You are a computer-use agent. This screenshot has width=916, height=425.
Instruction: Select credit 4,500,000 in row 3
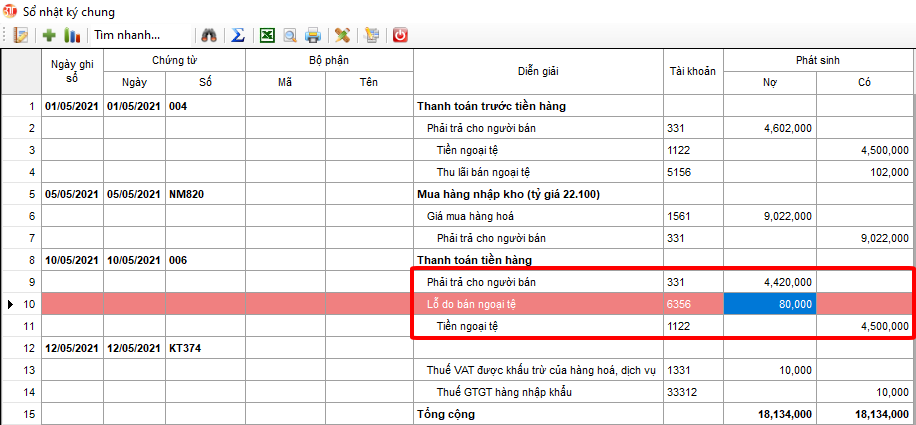(x=865, y=150)
